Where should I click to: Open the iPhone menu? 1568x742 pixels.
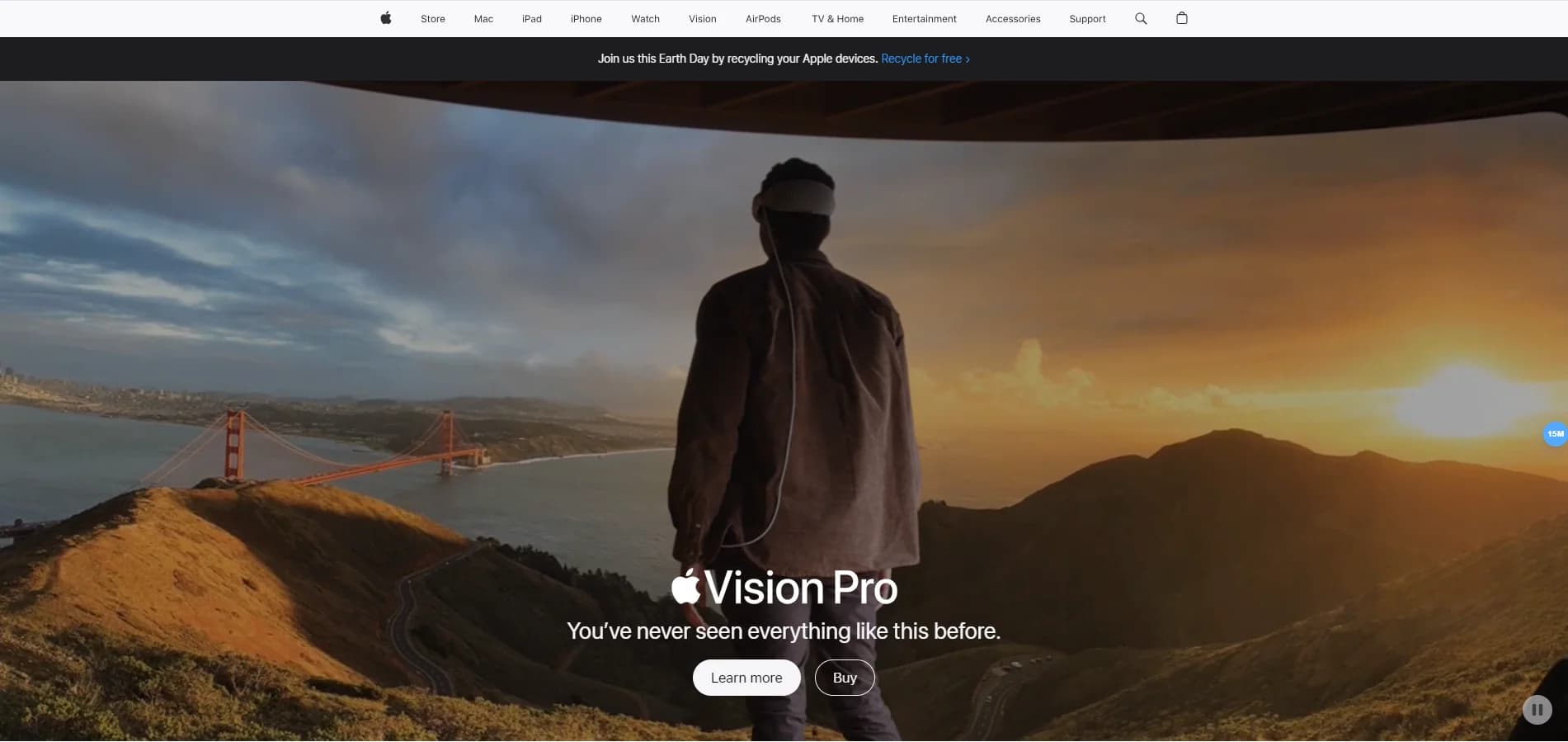586,19
